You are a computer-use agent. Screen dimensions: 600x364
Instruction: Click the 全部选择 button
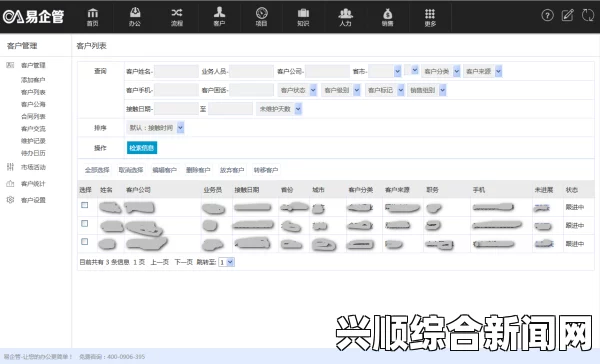[97, 170]
